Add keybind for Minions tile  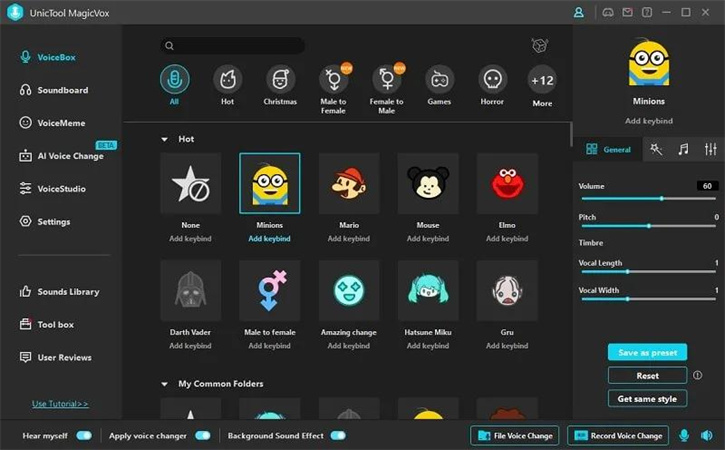click(270, 239)
